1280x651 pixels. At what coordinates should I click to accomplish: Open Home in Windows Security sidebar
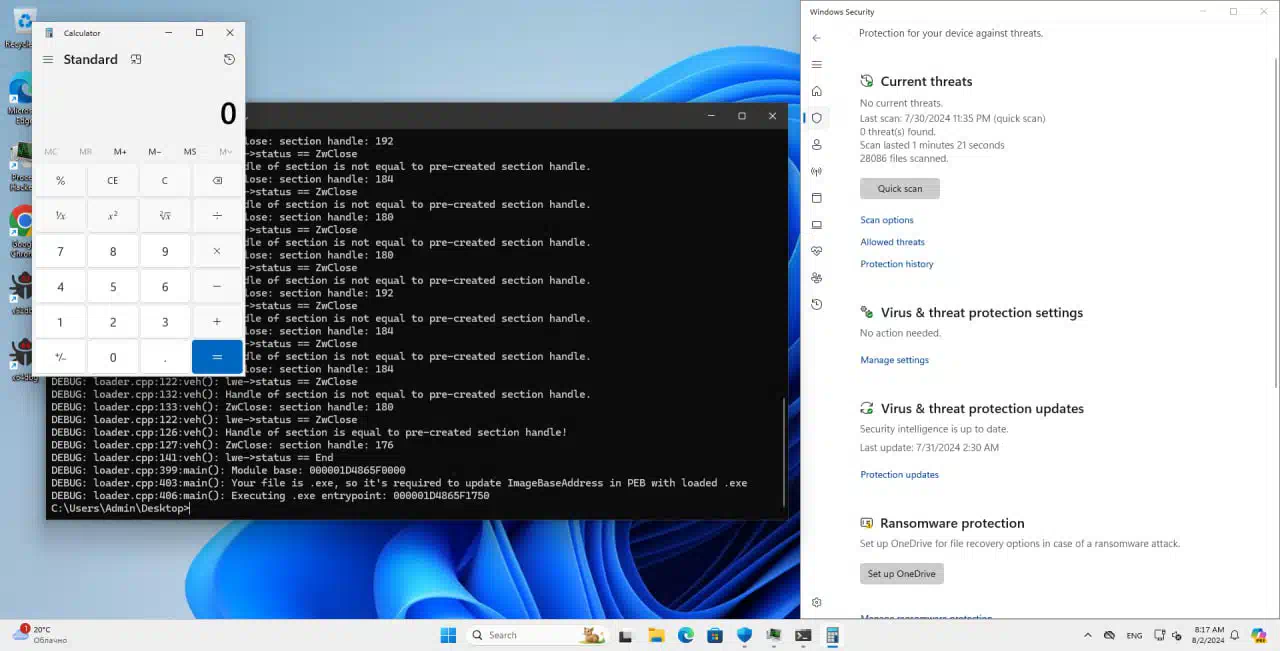click(x=816, y=91)
